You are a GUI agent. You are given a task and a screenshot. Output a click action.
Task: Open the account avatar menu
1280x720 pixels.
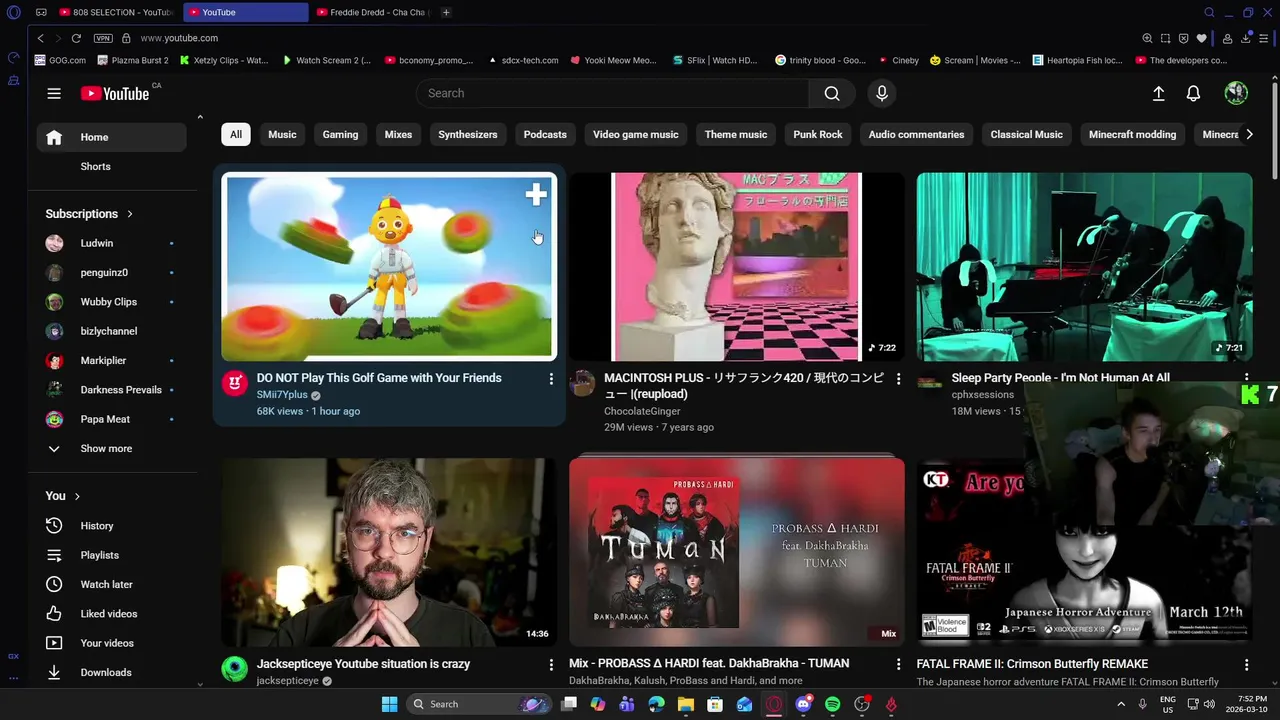click(x=1236, y=93)
